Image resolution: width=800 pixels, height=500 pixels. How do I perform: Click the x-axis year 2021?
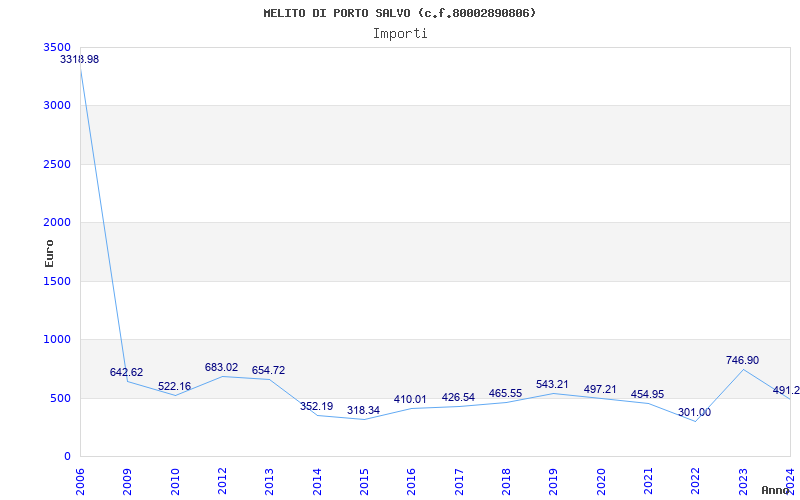pos(648,482)
